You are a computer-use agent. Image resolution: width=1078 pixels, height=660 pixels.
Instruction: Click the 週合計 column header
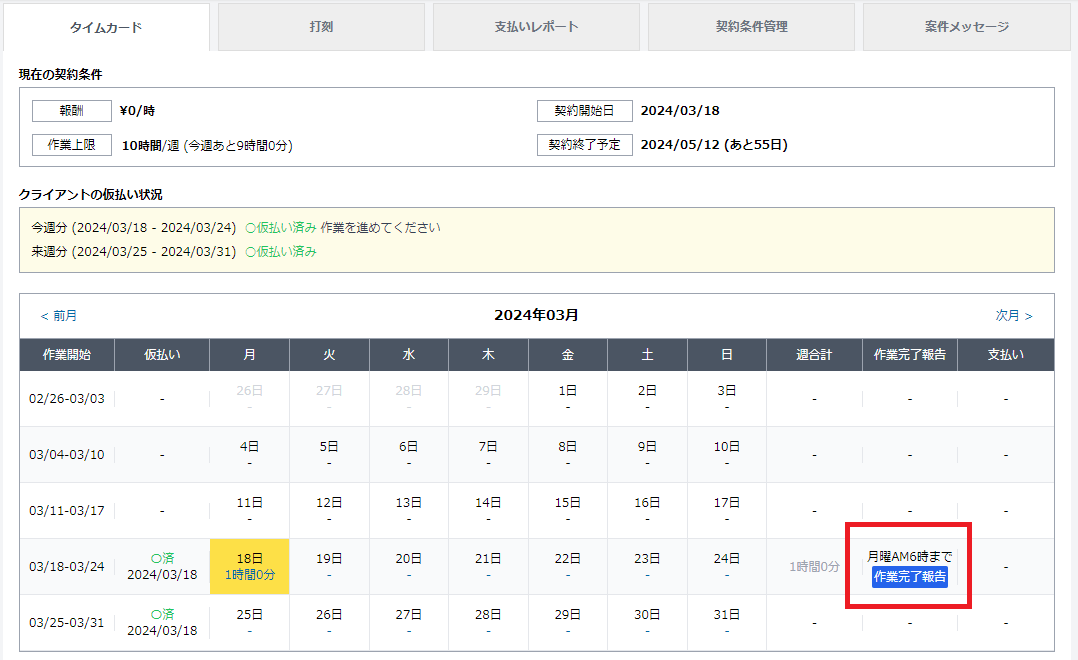(814, 355)
